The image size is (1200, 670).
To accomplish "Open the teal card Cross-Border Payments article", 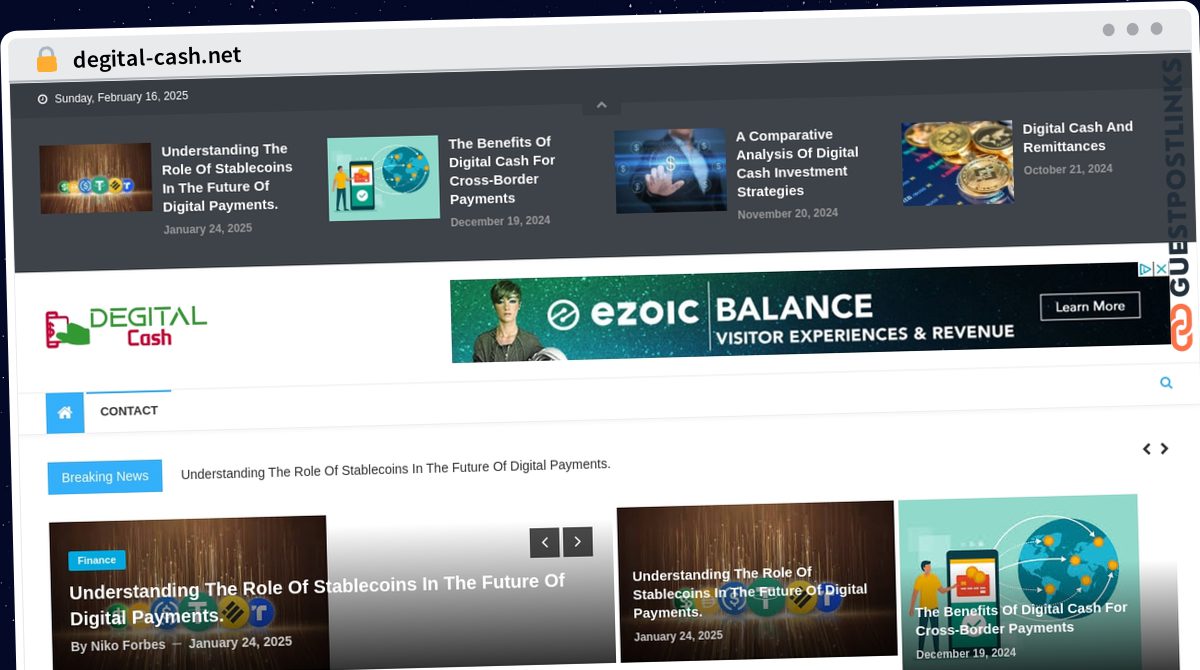I will click(x=1021, y=619).
